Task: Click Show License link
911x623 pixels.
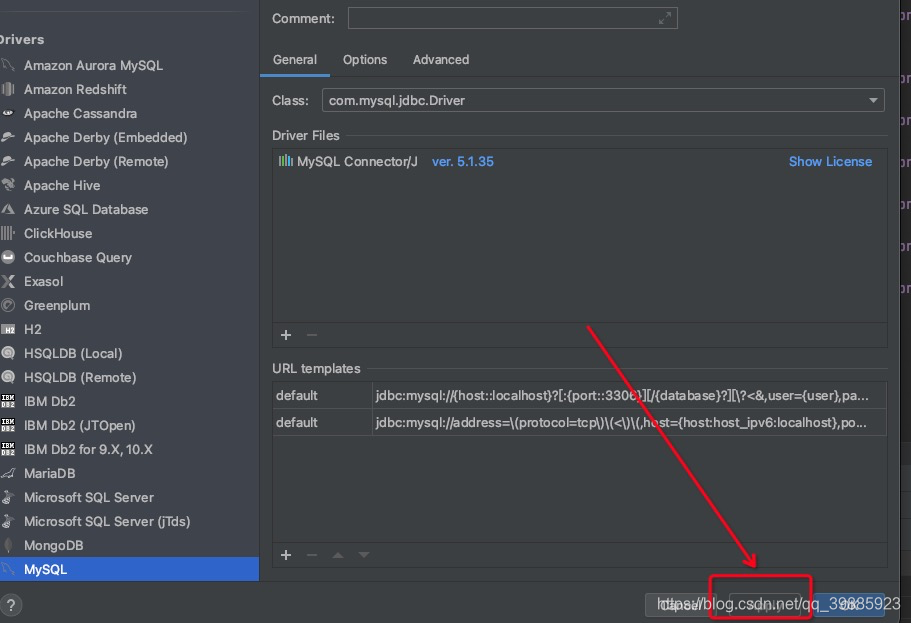Action: coord(830,162)
